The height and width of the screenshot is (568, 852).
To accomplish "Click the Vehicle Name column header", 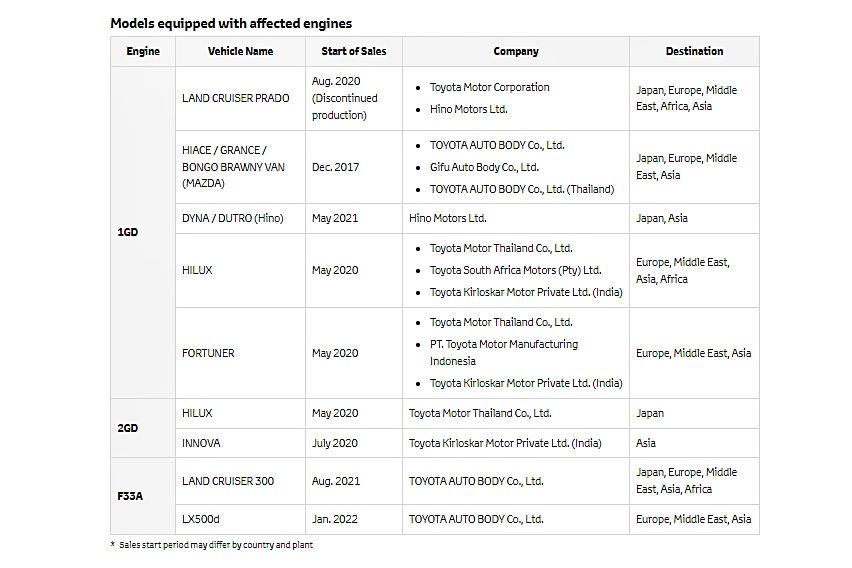I will [240, 51].
